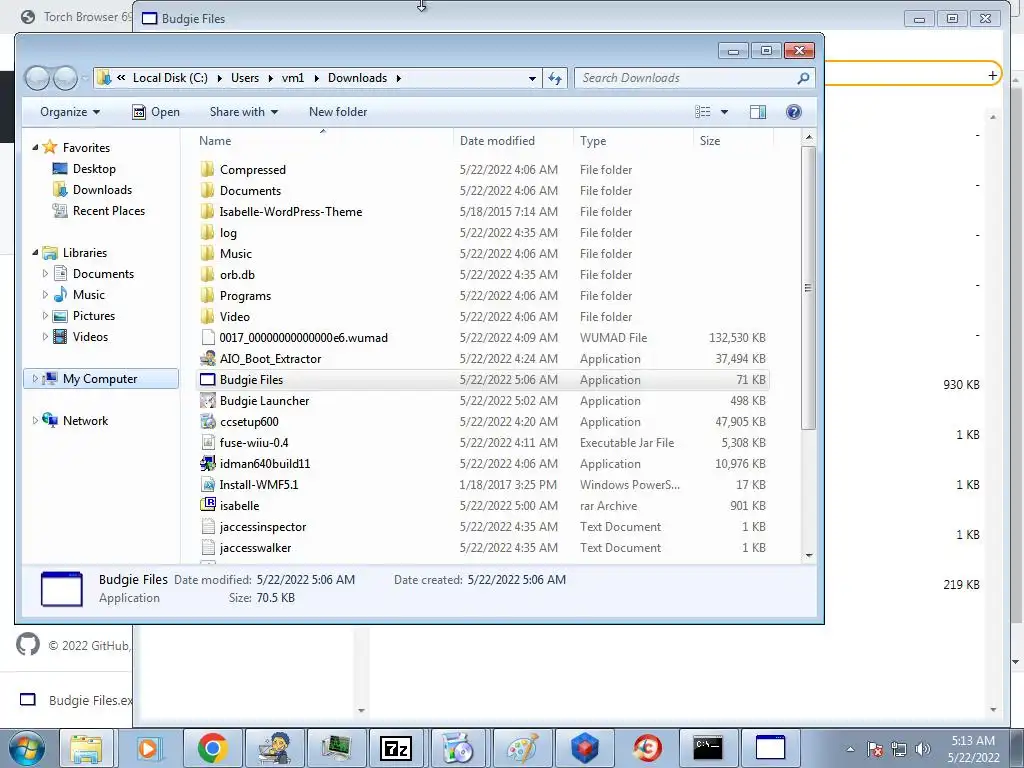Click Users in the address path
Viewport: 1024px width, 768px height.
point(245,78)
